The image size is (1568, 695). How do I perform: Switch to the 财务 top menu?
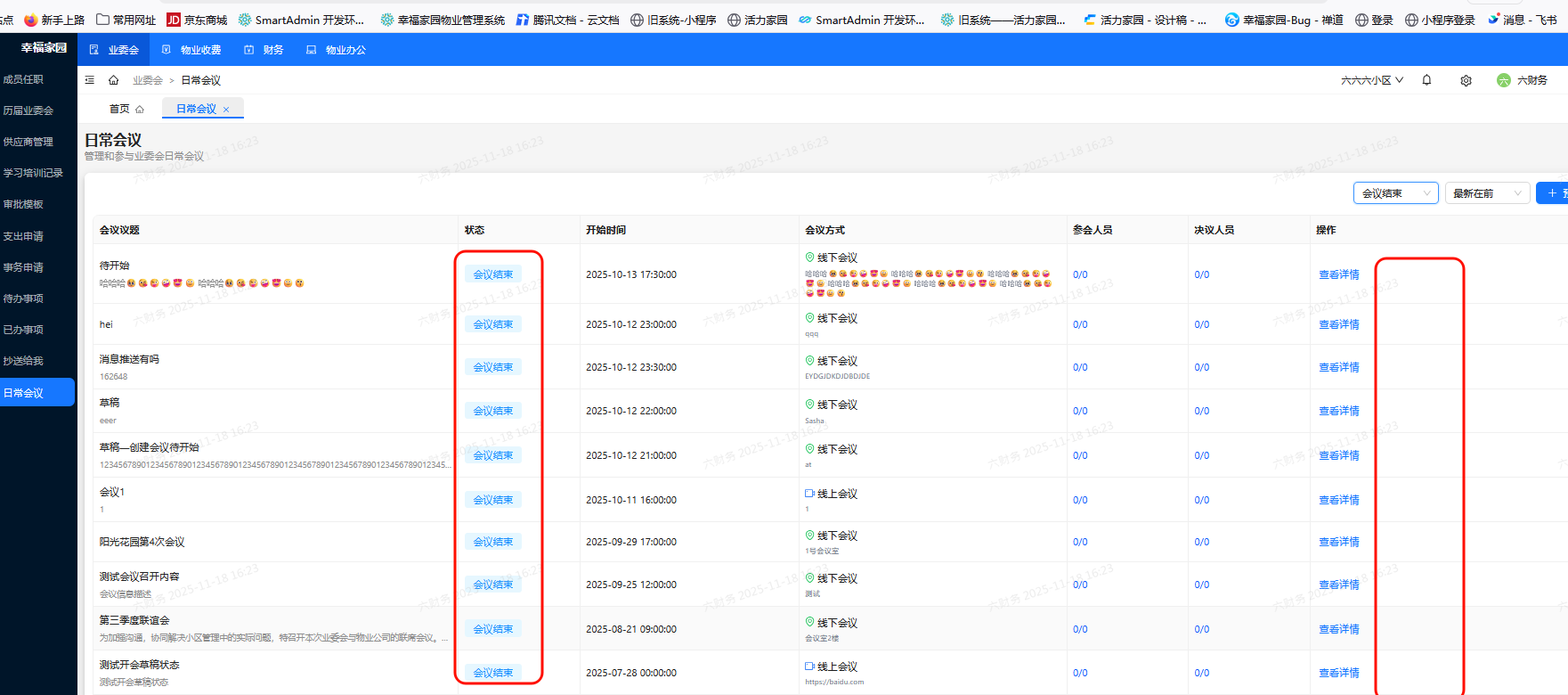tap(264, 50)
